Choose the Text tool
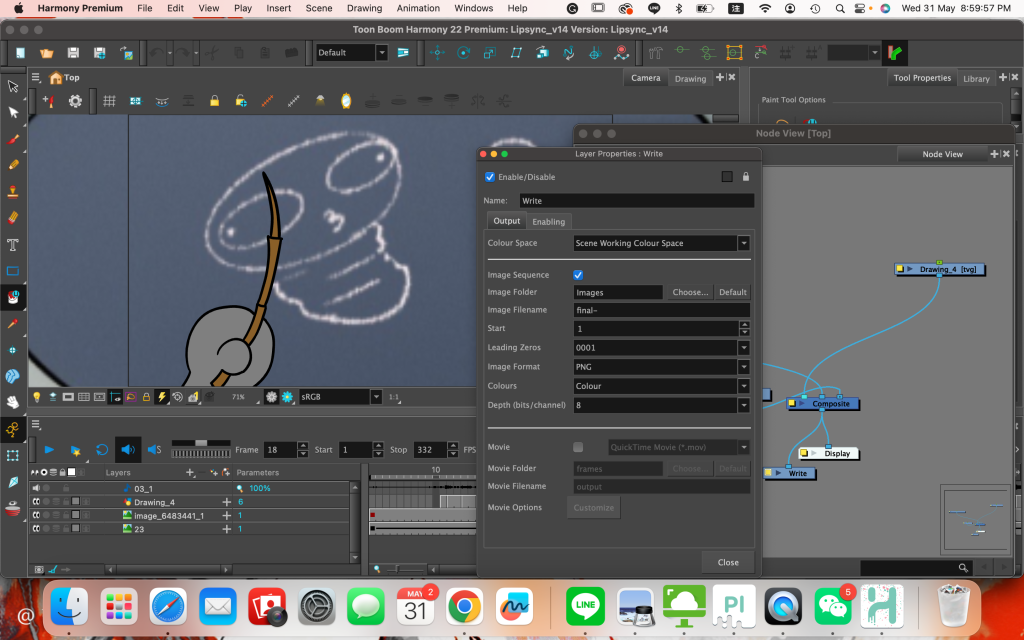The height and width of the screenshot is (640, 1024). pyautogui.click(x=13, y=244)
